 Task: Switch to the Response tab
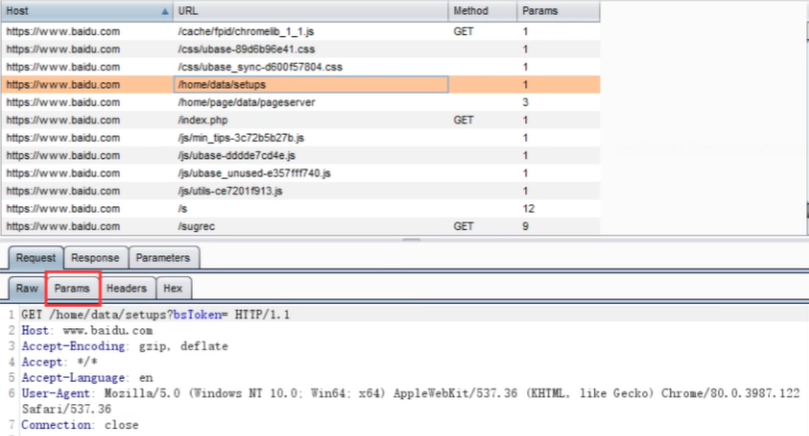coord(95,257)
